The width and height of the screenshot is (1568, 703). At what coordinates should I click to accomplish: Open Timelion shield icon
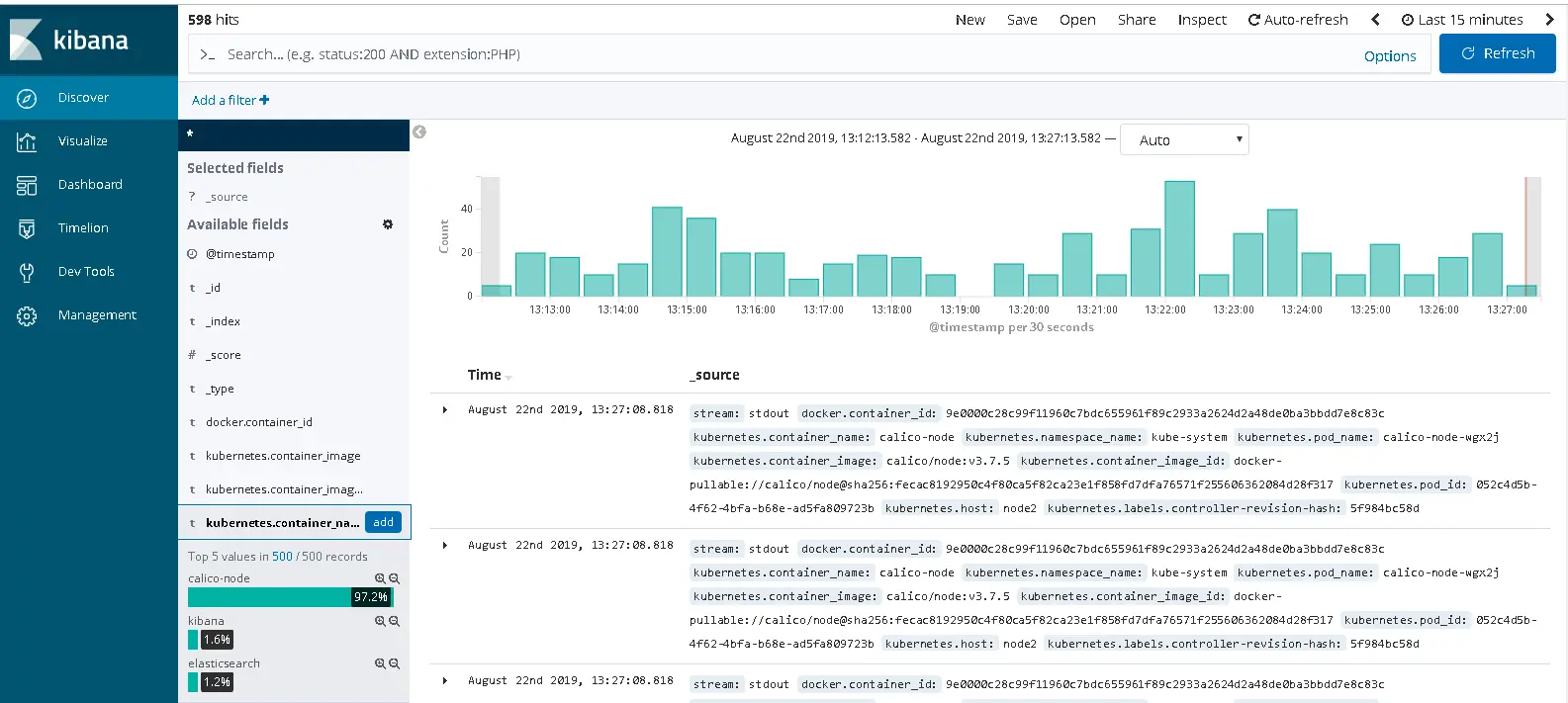(27, 228)
